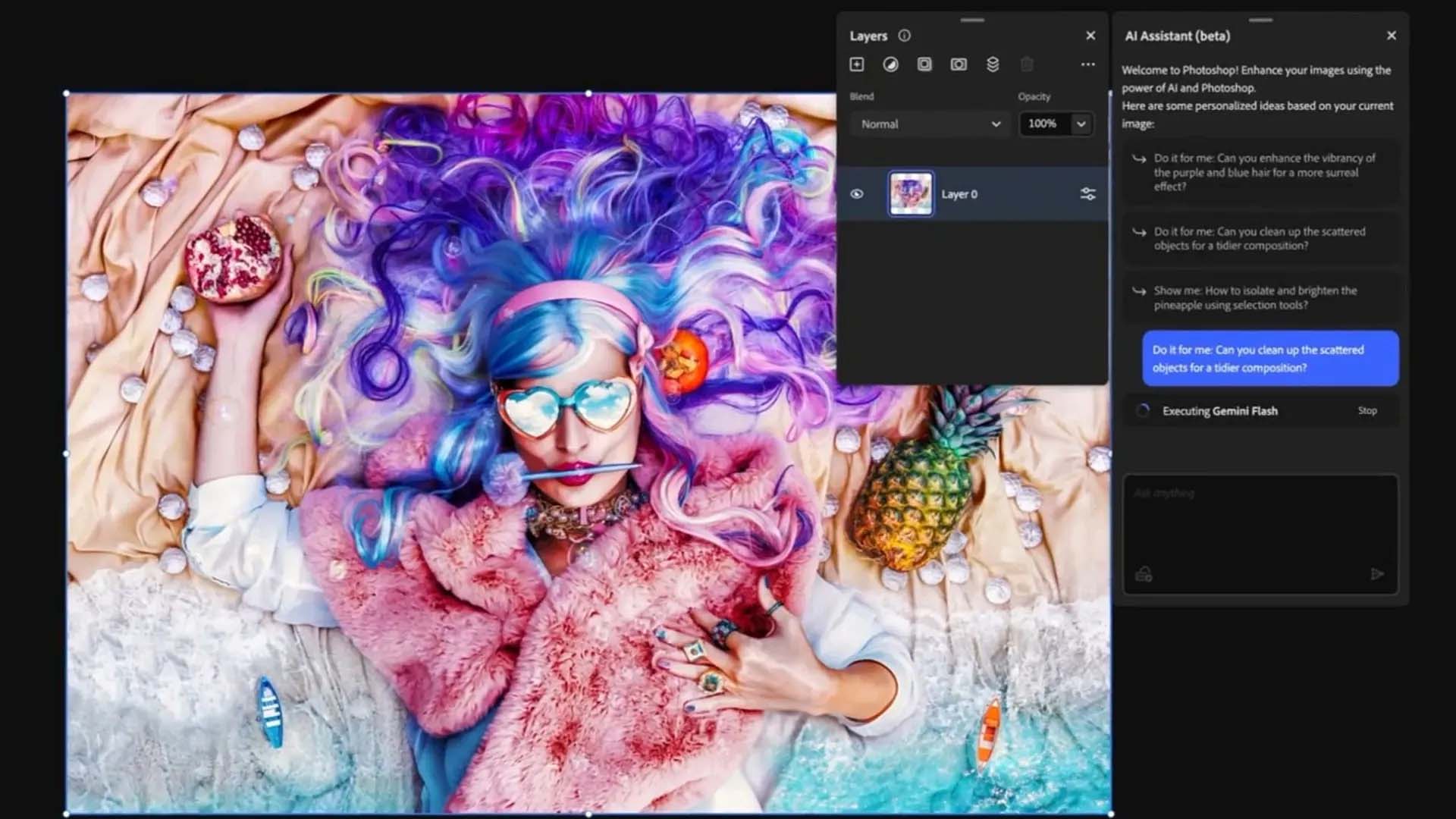Click the group layers square icon
This screenshot has width=1456, height=819.
pyautogui.click(x=924, y=64)
